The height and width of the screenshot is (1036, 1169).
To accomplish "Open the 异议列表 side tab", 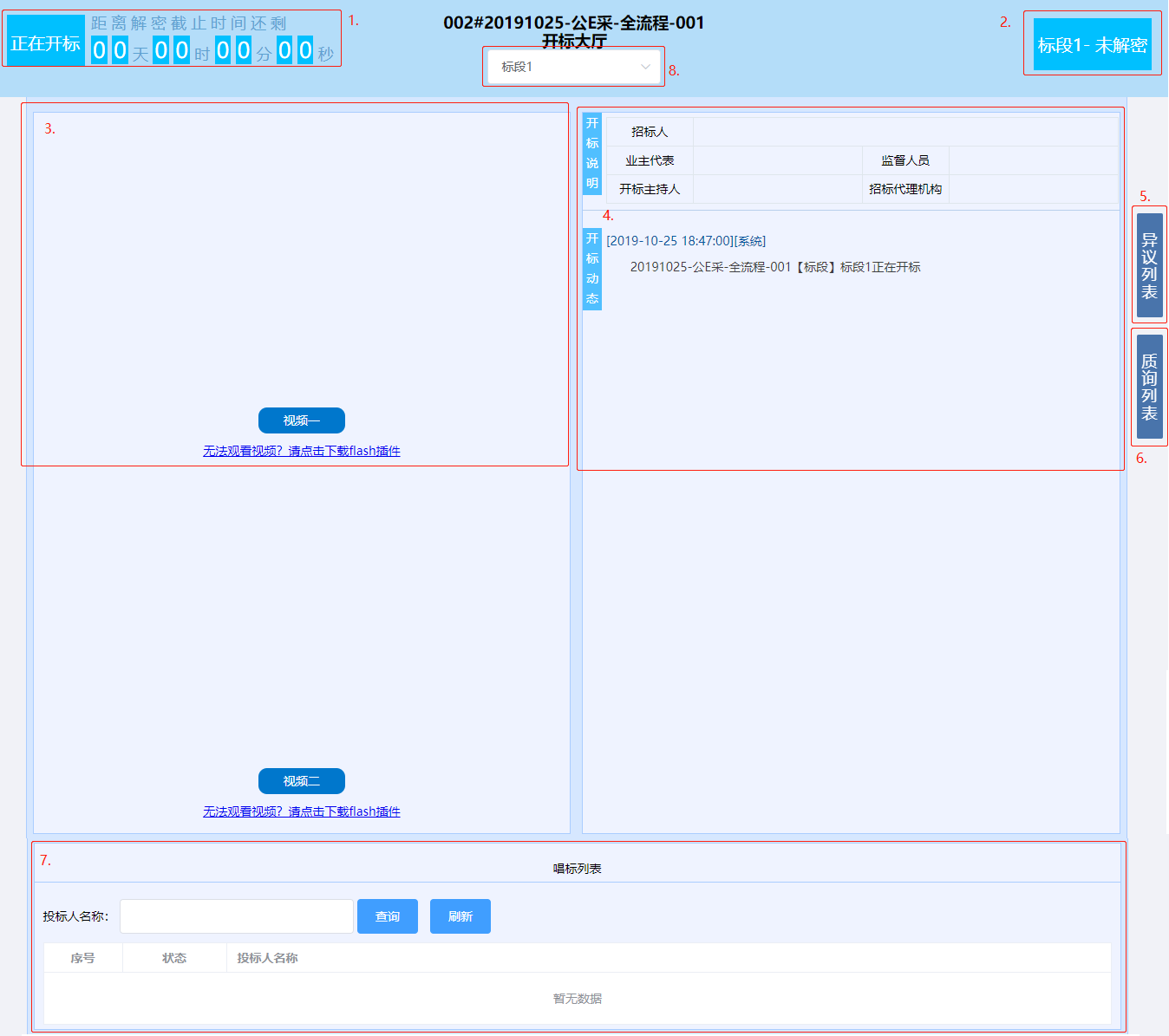I will point(1149,265).
